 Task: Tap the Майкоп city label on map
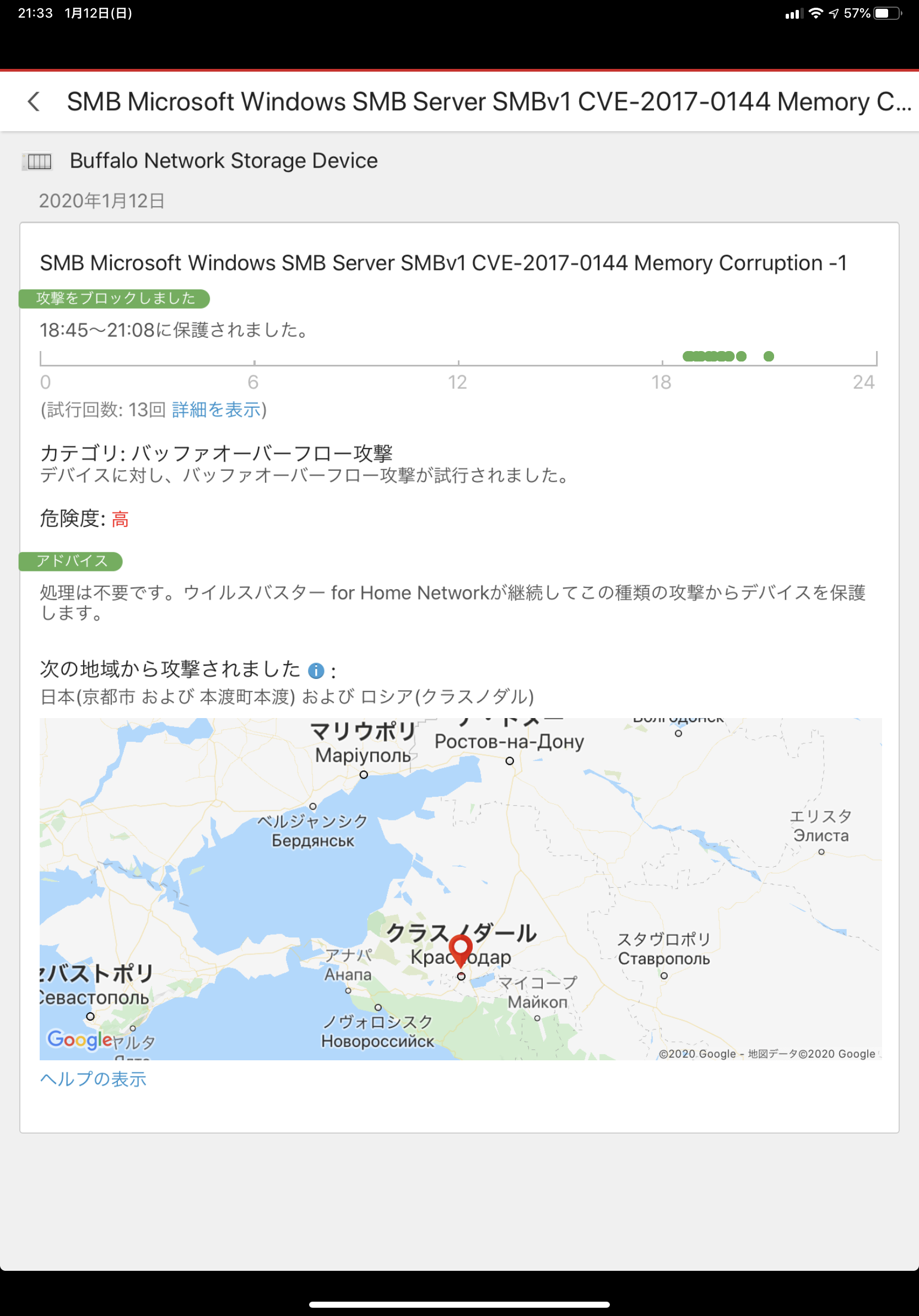[537, 1002]
